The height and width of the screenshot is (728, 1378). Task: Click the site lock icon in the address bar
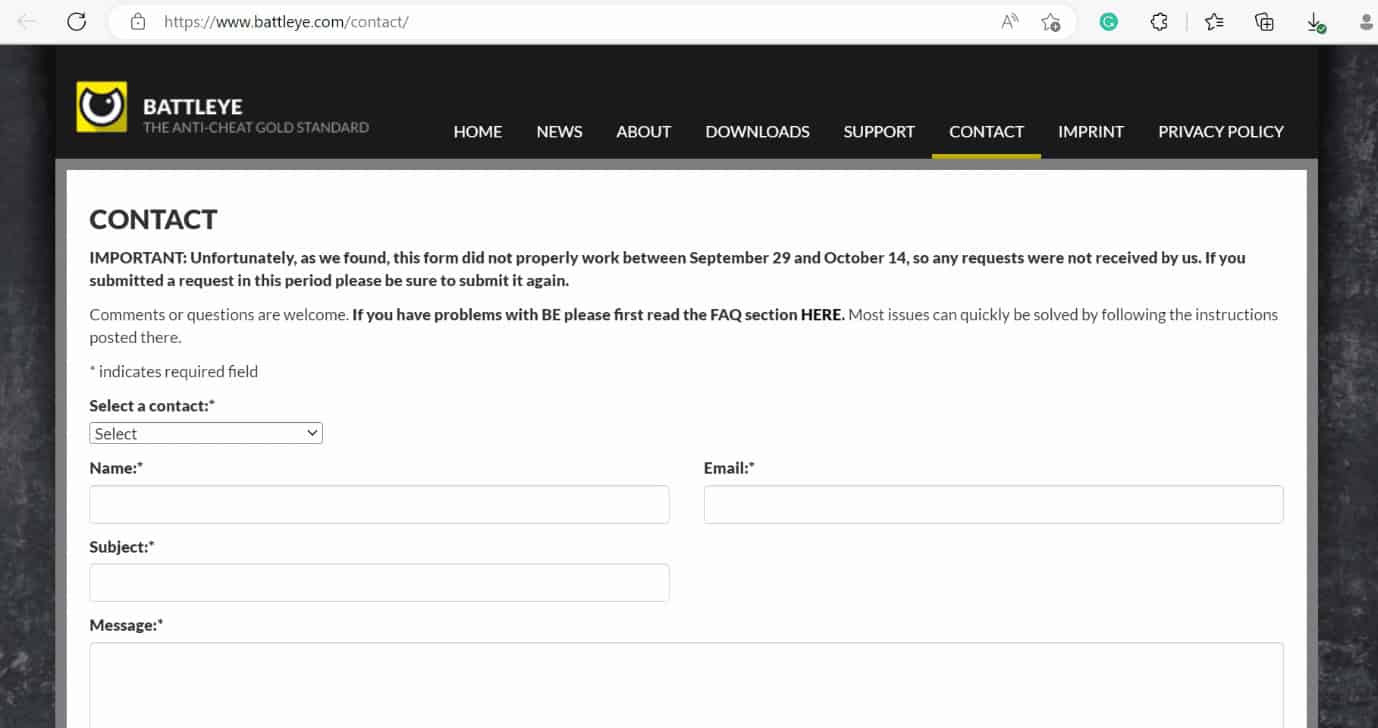coord(138,21)
